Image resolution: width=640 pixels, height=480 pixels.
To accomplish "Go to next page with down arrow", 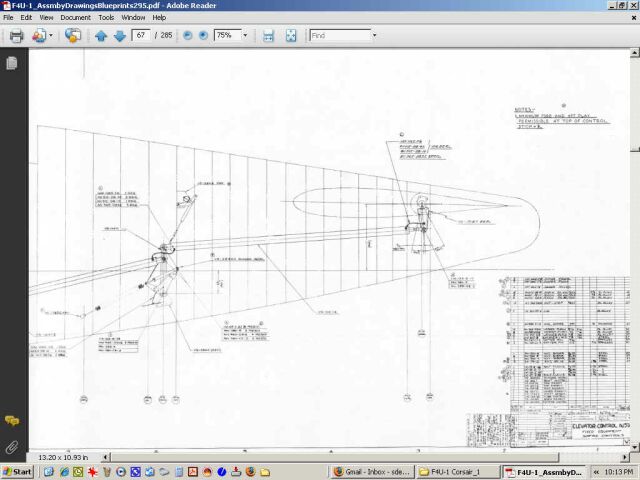I will (x=120, y=36).
